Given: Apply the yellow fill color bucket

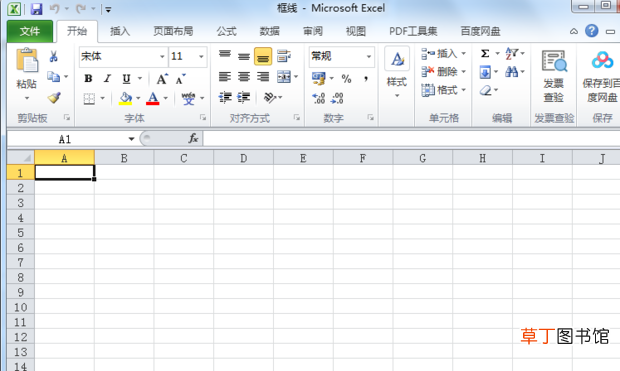Looking at the screenshot, I should [x=125, y=98].
